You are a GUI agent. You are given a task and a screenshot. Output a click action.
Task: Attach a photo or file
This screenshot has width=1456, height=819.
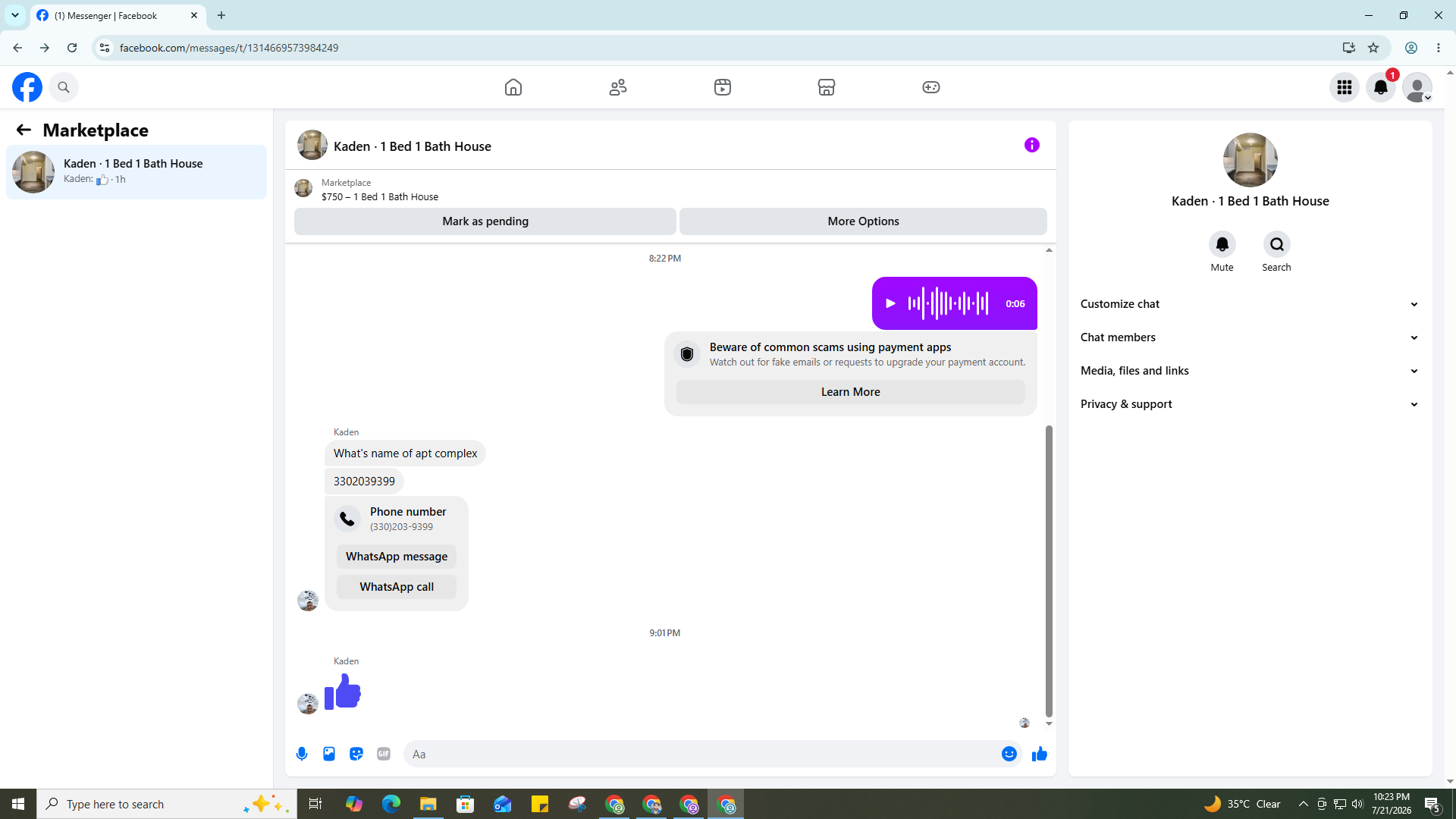pos(329,754)
